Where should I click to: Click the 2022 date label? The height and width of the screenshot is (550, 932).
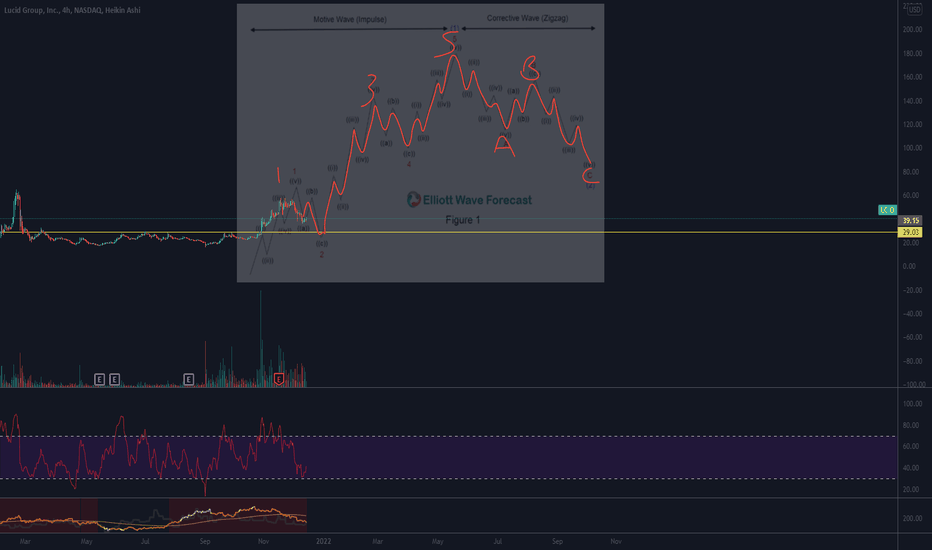[323, 541]
